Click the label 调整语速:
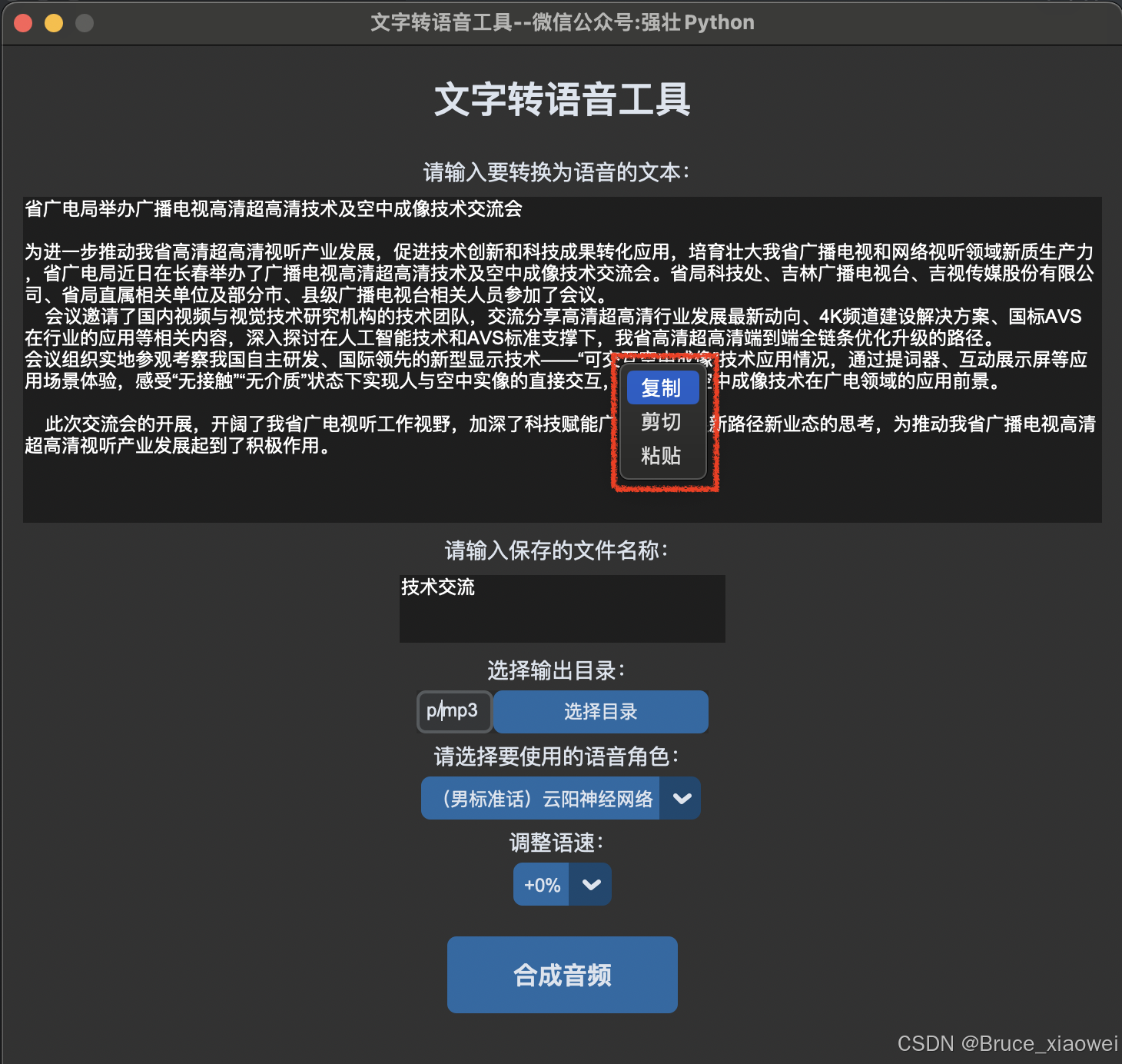 (556, 843)
